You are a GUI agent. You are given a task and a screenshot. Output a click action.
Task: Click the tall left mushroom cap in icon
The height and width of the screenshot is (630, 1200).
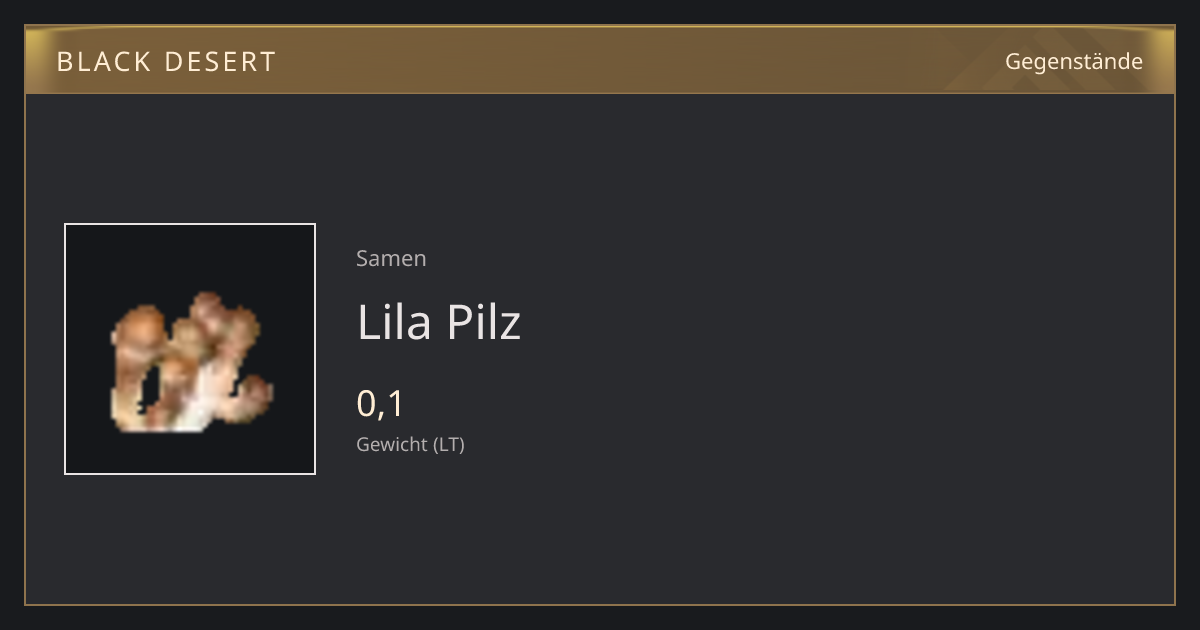(138, 328)
